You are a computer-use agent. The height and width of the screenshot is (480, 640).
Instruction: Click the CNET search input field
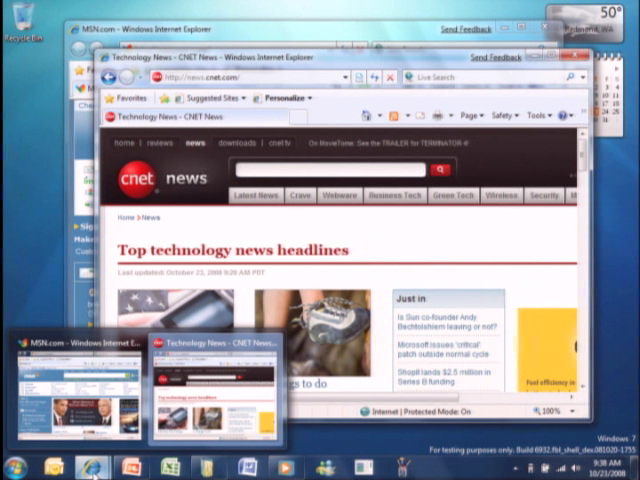point(331,169)
